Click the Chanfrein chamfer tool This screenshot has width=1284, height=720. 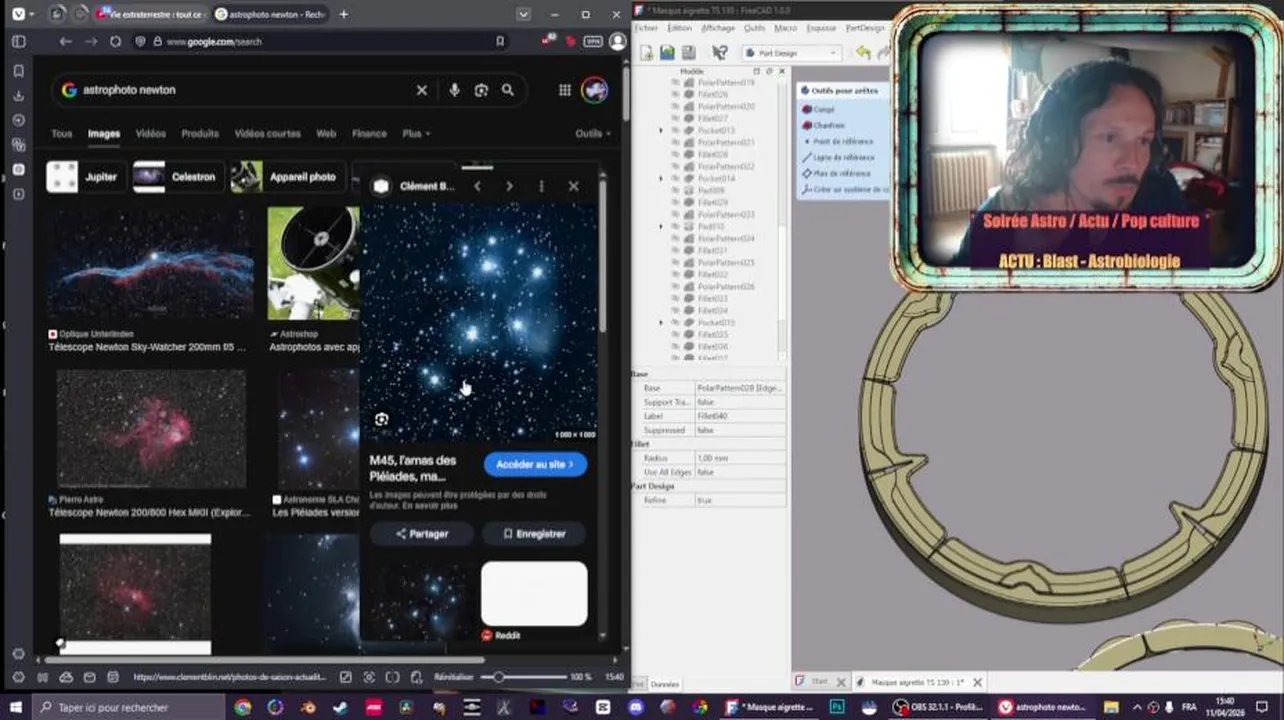click(x=823, y=125)
